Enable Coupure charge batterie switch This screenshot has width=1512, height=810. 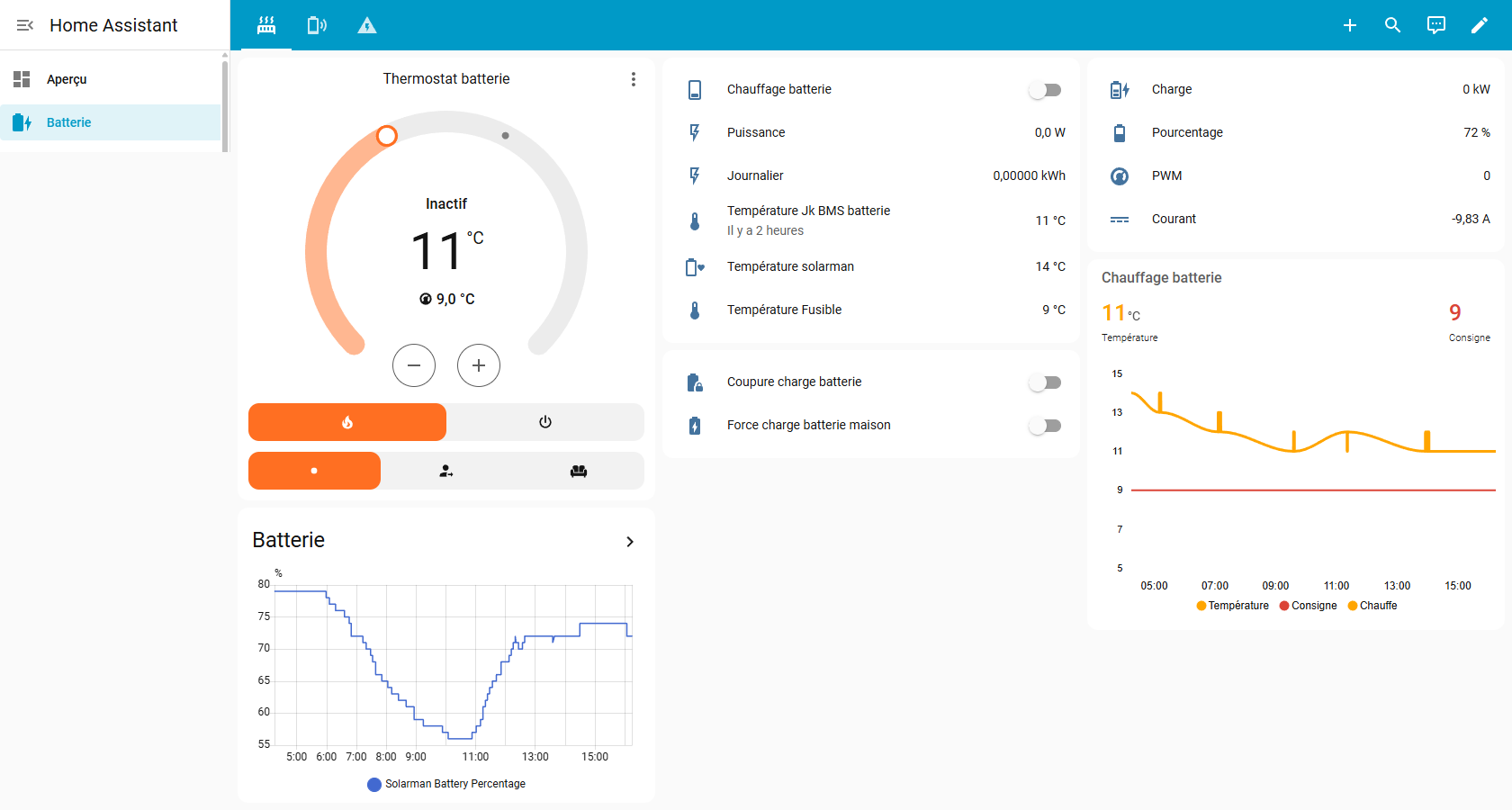[x=1045, y=382]
